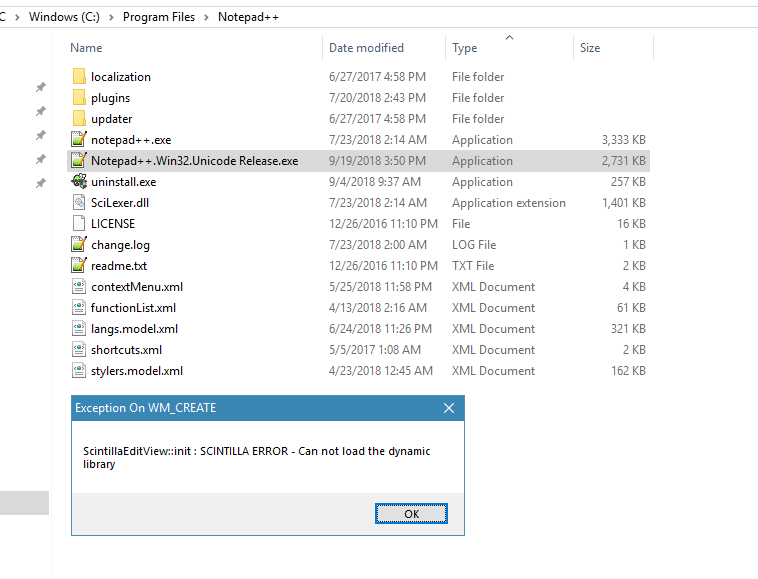Click the langs.model.xml file icon
The height and width of the screenshot is (579, 758).
coord(79,329)
